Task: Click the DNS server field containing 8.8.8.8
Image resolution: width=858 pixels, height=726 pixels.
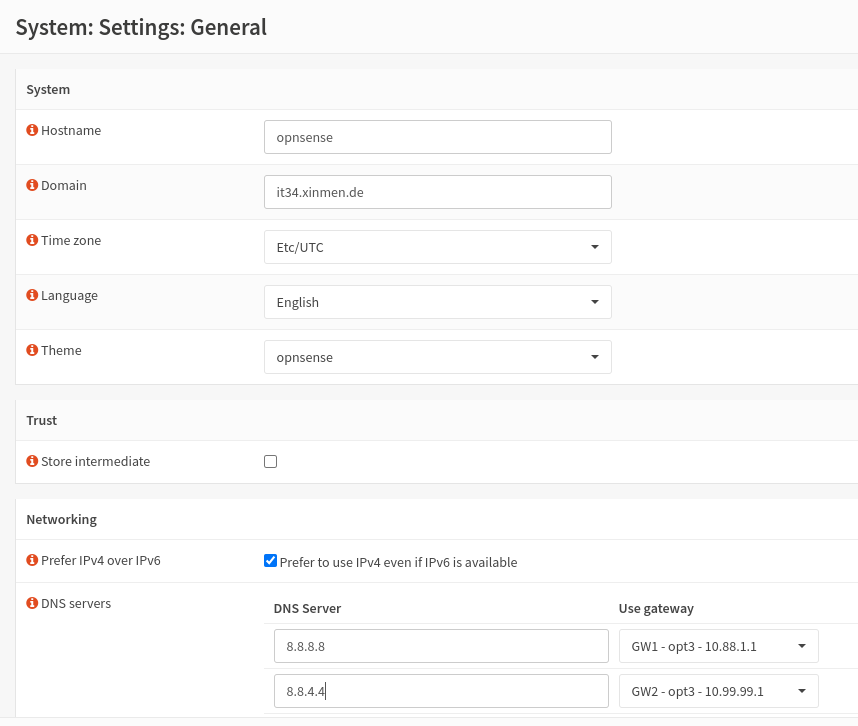Action: 440,645
